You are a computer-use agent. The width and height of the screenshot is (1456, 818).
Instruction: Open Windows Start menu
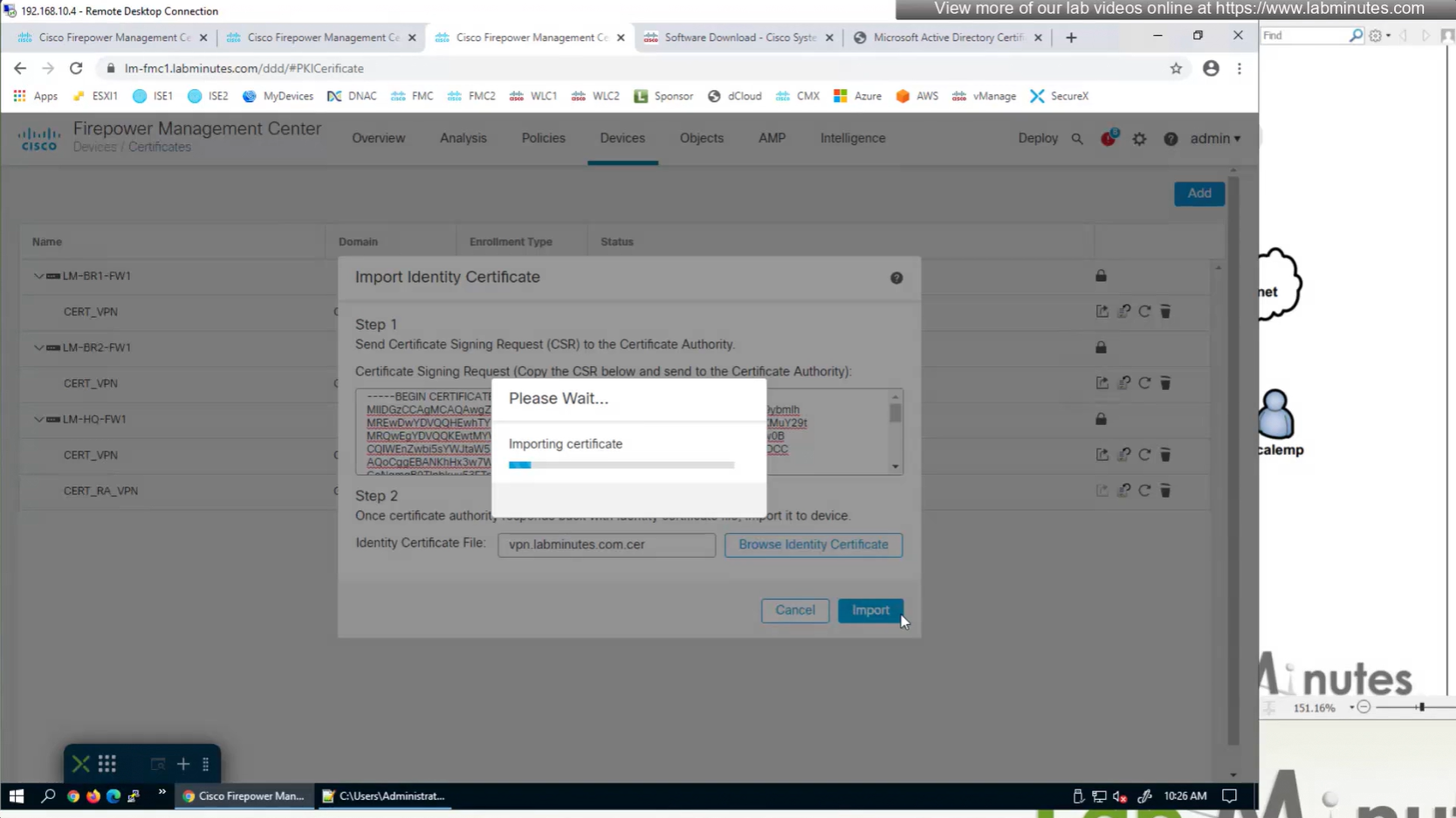pyautogui.click(x=16, y=795)
